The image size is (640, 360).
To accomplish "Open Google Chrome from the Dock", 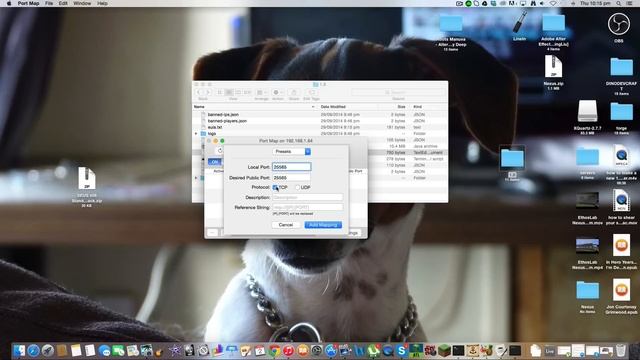I will tap(274, 351).
